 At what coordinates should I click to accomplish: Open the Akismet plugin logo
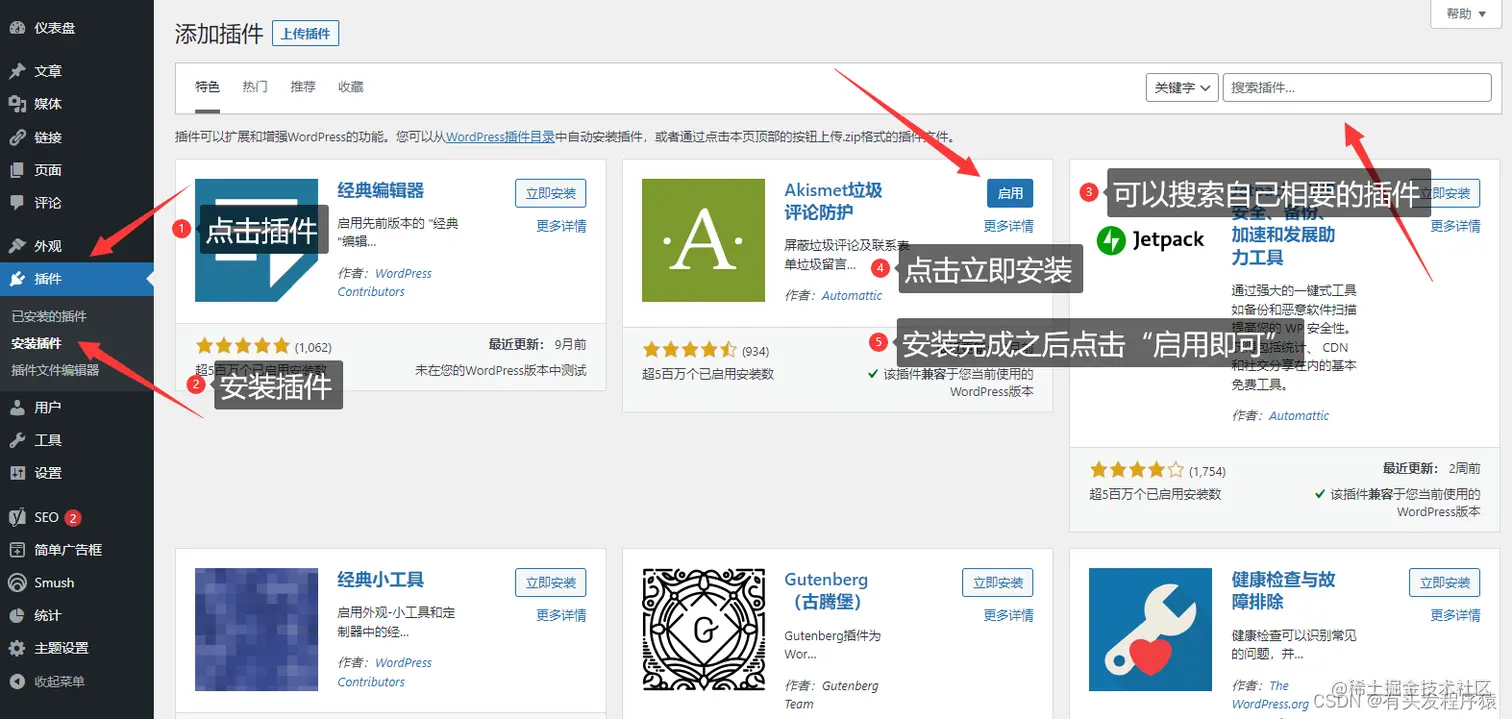pos(703,240)
